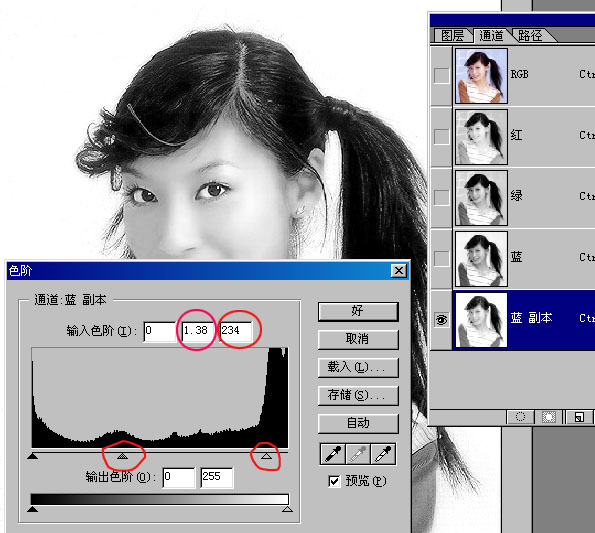
Task: Click the 自动 button
Action: click(358, 423)
